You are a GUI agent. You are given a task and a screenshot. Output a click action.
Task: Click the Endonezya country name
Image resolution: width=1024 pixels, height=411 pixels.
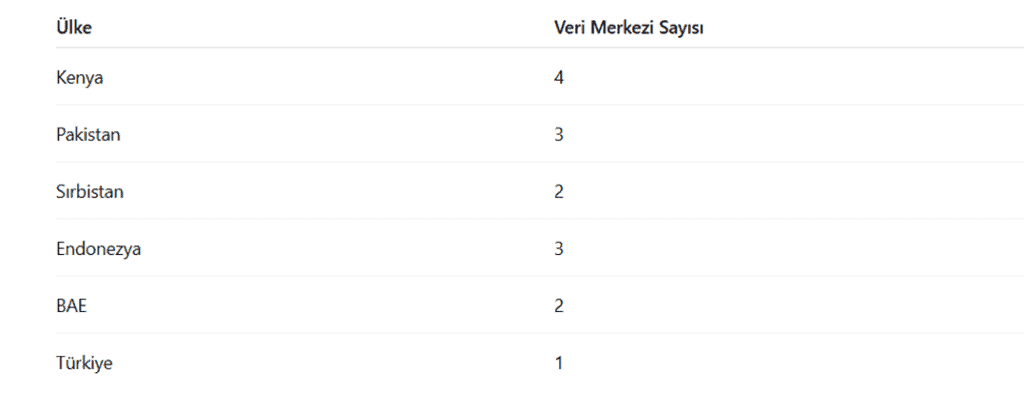[x=98, y=249]
